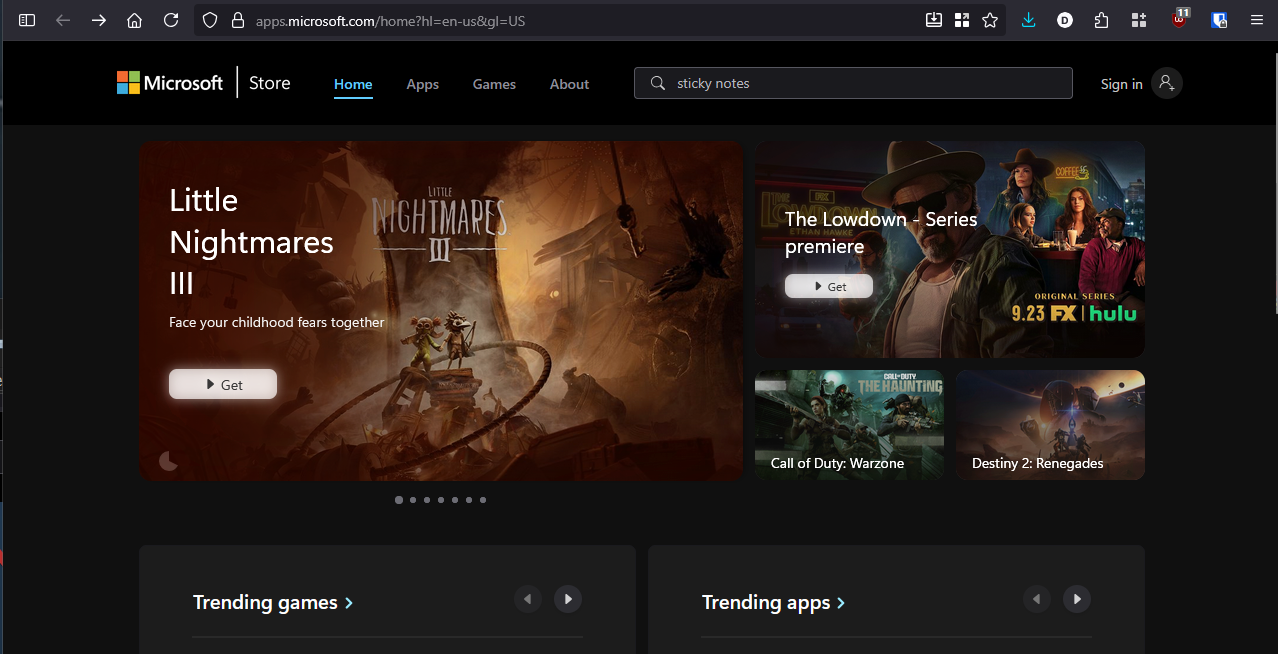The height and width of the screenshot is (654, 1278).
Task: Switch to the Apps tab
Action: 422,84
